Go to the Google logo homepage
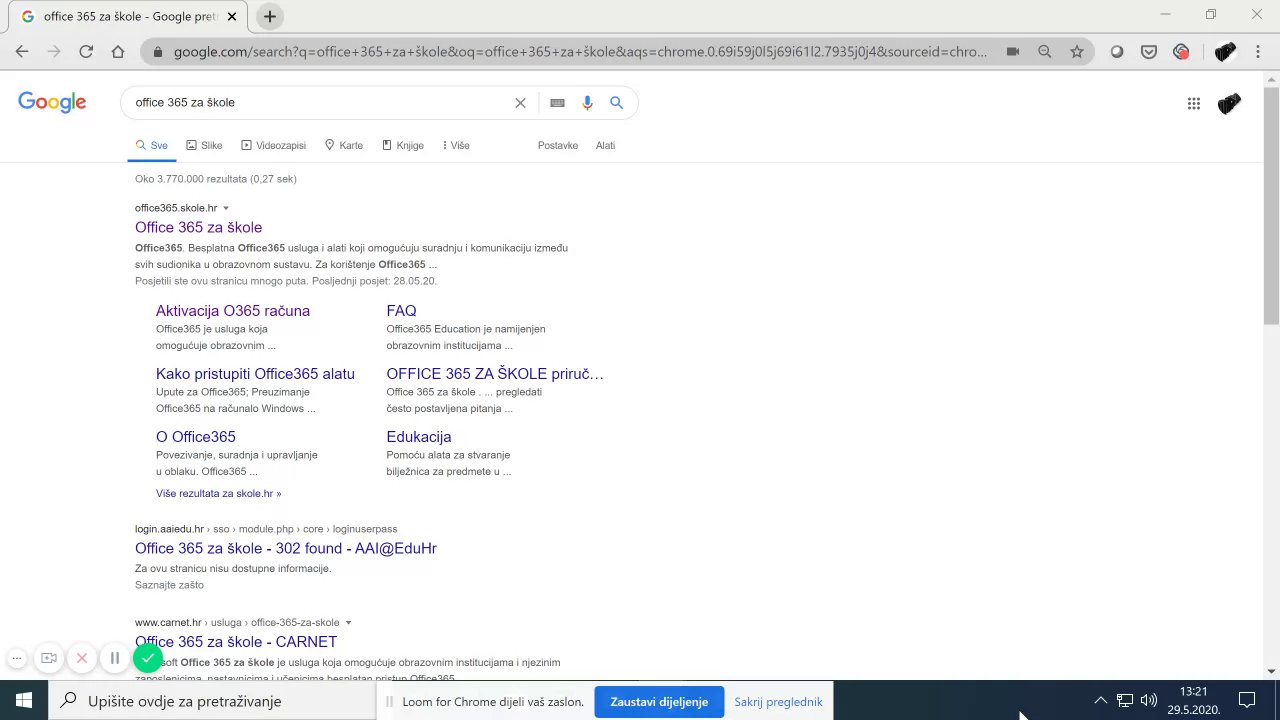 (x=52, y=102)
